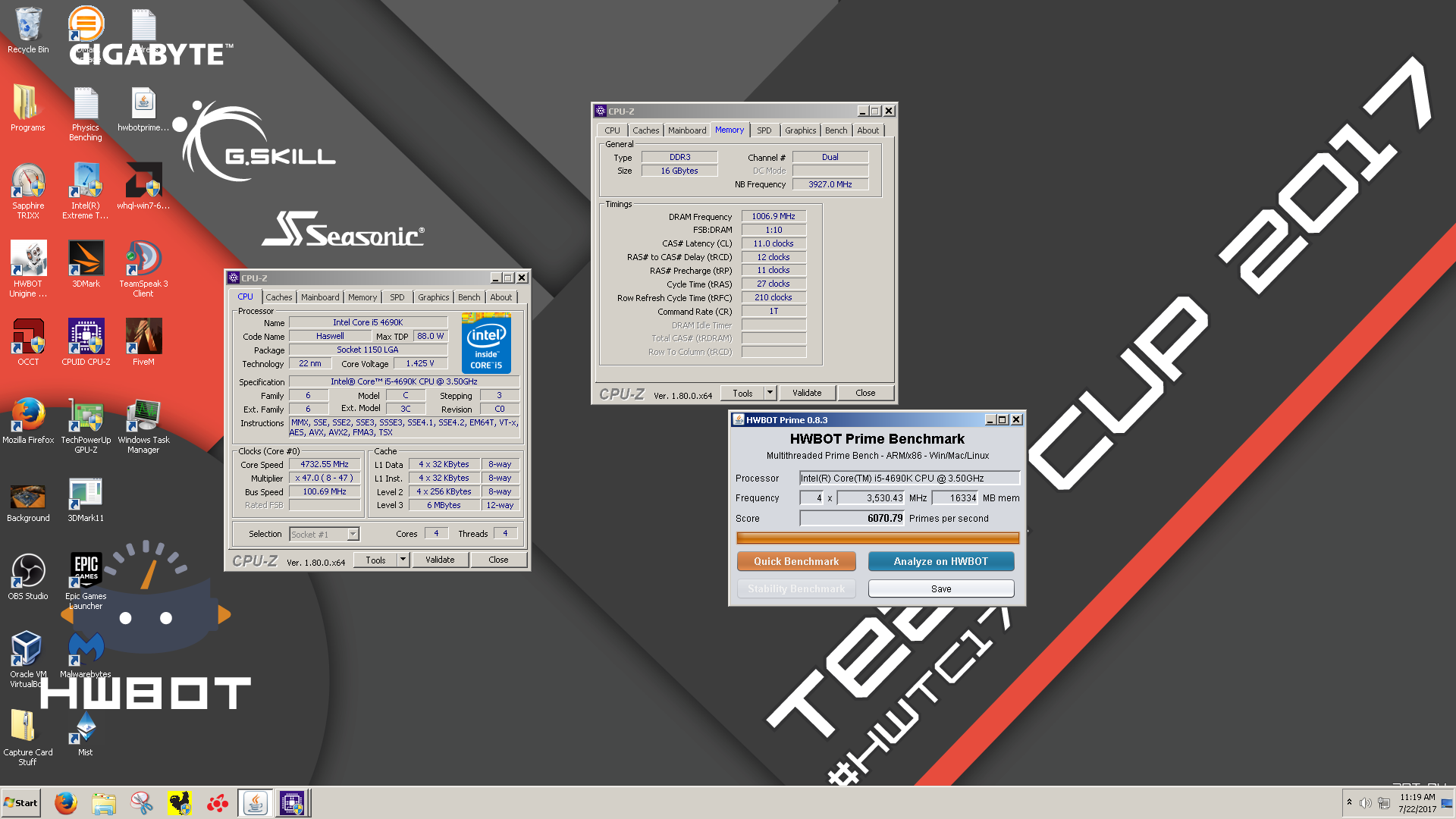Open Firefox from the taskbar
Screen dimensions: 1456x819
(x=66, y=803)
